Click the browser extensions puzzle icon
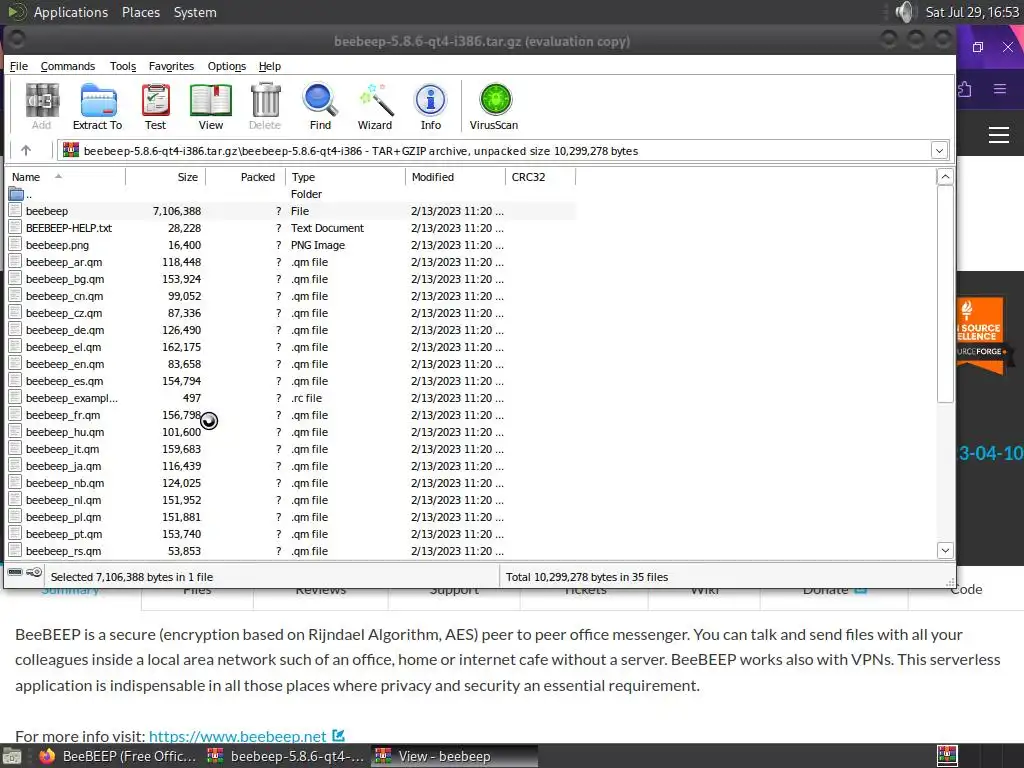Image resolution: width=1024 pixels, height=768 pixels. pyautogui.click(x=965, y=89)
